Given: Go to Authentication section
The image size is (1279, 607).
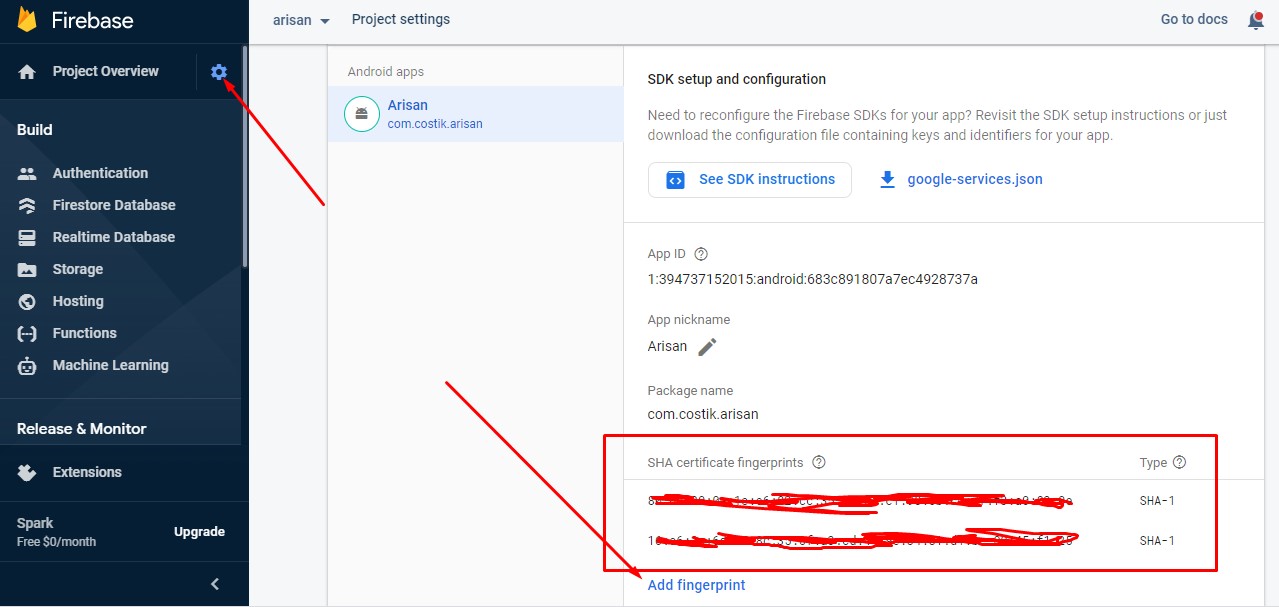Looking at the screenshot, I should pyautogui.click(x=100, y=173).
